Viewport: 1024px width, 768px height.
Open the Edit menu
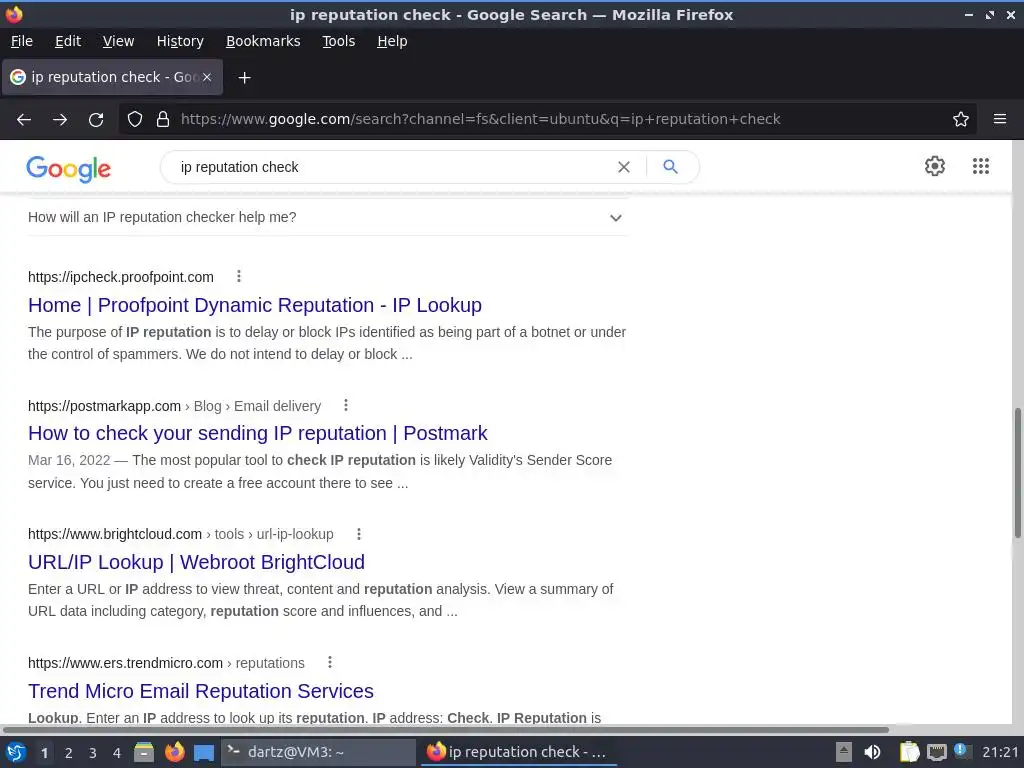click(68, 41)
